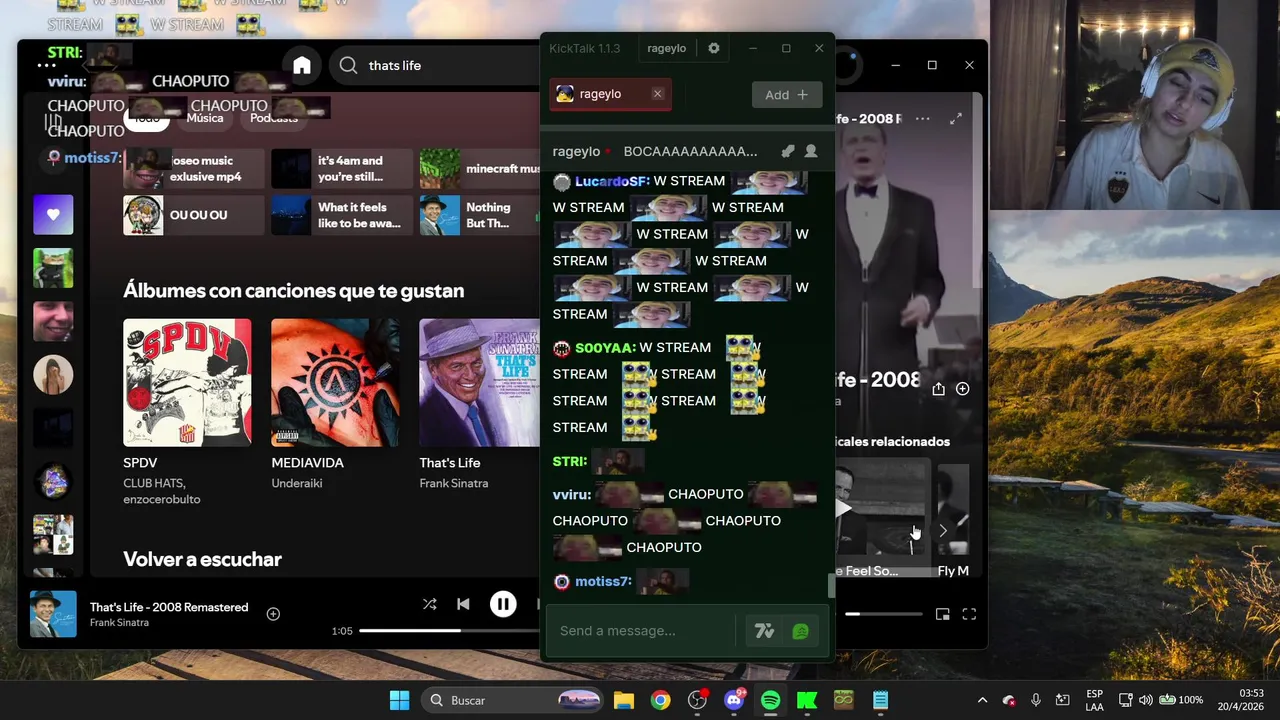The width and height of the screenshot is (1280, 720).
Task: Enter Spotify full screen mode
Action: point(969,614)
